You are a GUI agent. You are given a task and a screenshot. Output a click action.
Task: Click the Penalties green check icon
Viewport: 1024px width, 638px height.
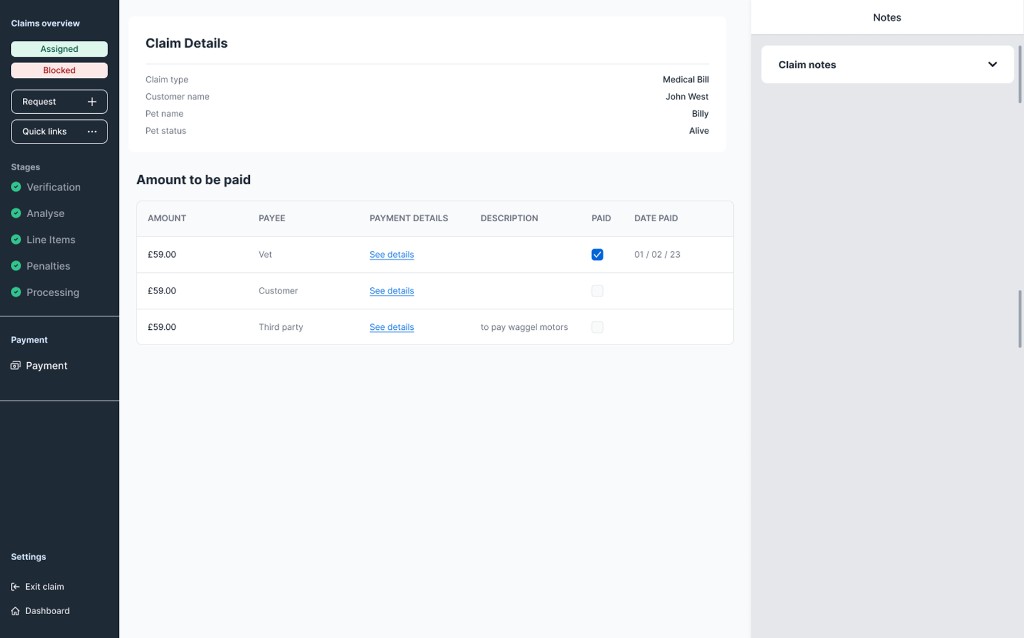tap(16, 266)
